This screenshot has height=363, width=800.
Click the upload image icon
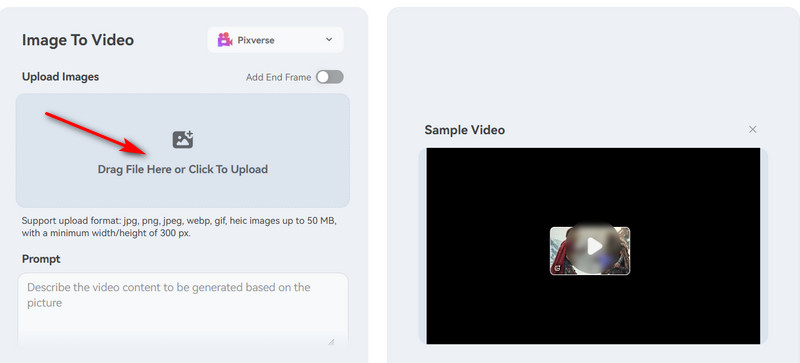click(x=183, y=139)
